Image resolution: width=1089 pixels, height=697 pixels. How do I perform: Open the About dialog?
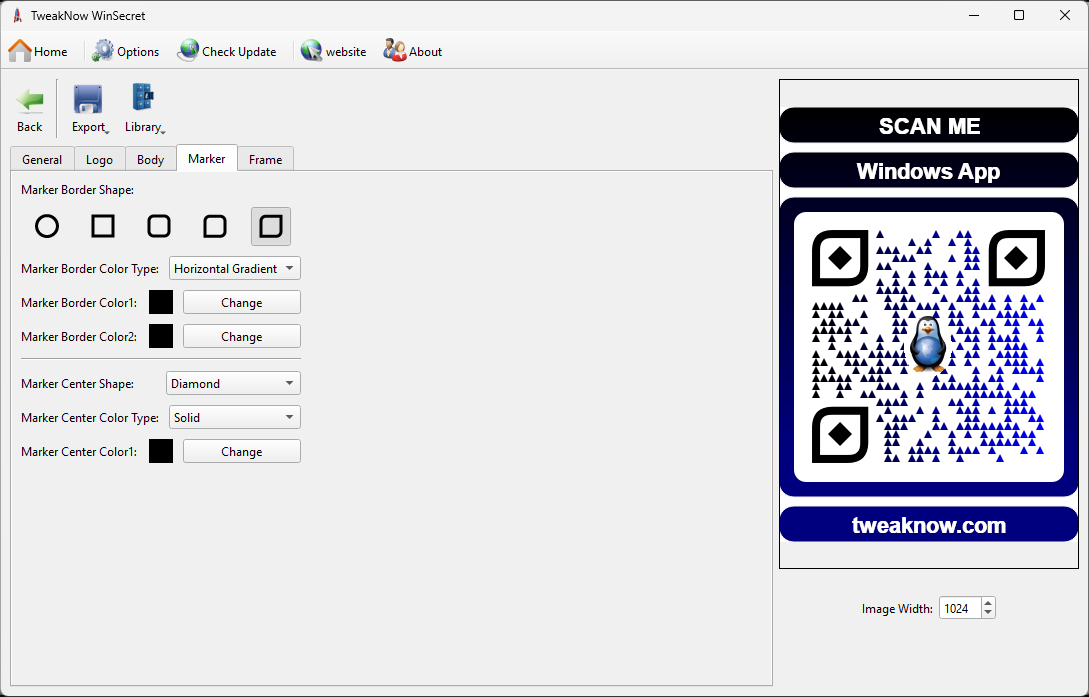413,51
